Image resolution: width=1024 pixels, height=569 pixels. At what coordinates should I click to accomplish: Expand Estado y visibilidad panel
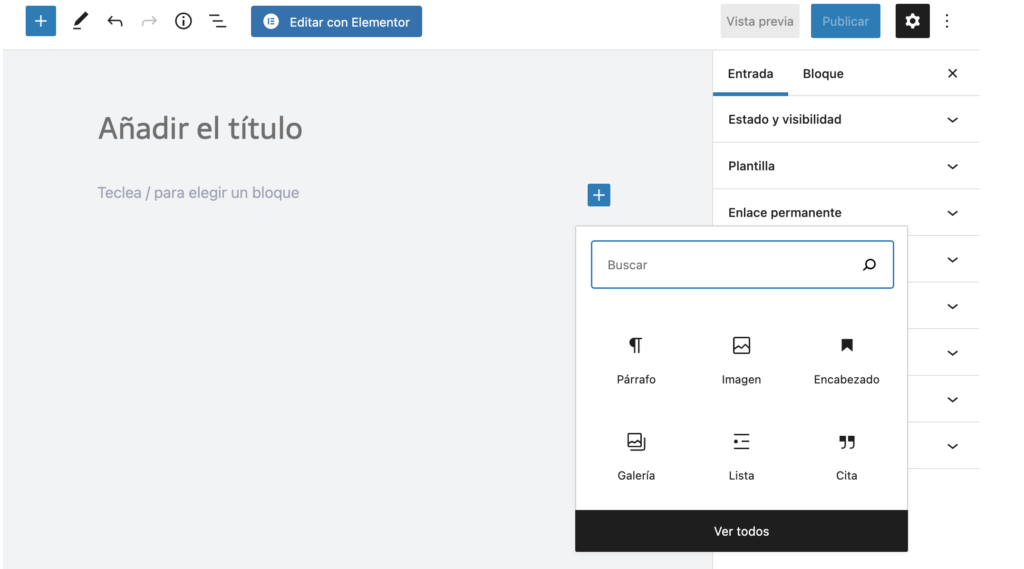tap(845, 120)
